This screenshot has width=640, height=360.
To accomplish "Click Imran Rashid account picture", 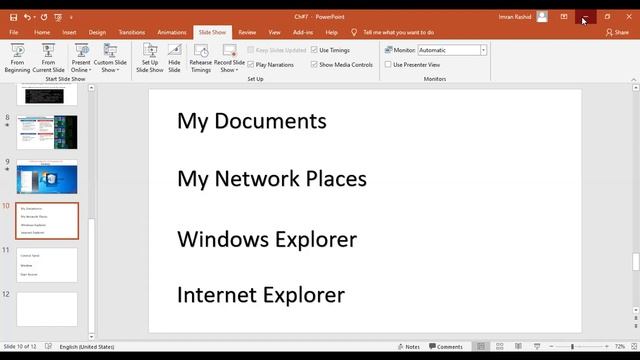I will pos(542,17).
